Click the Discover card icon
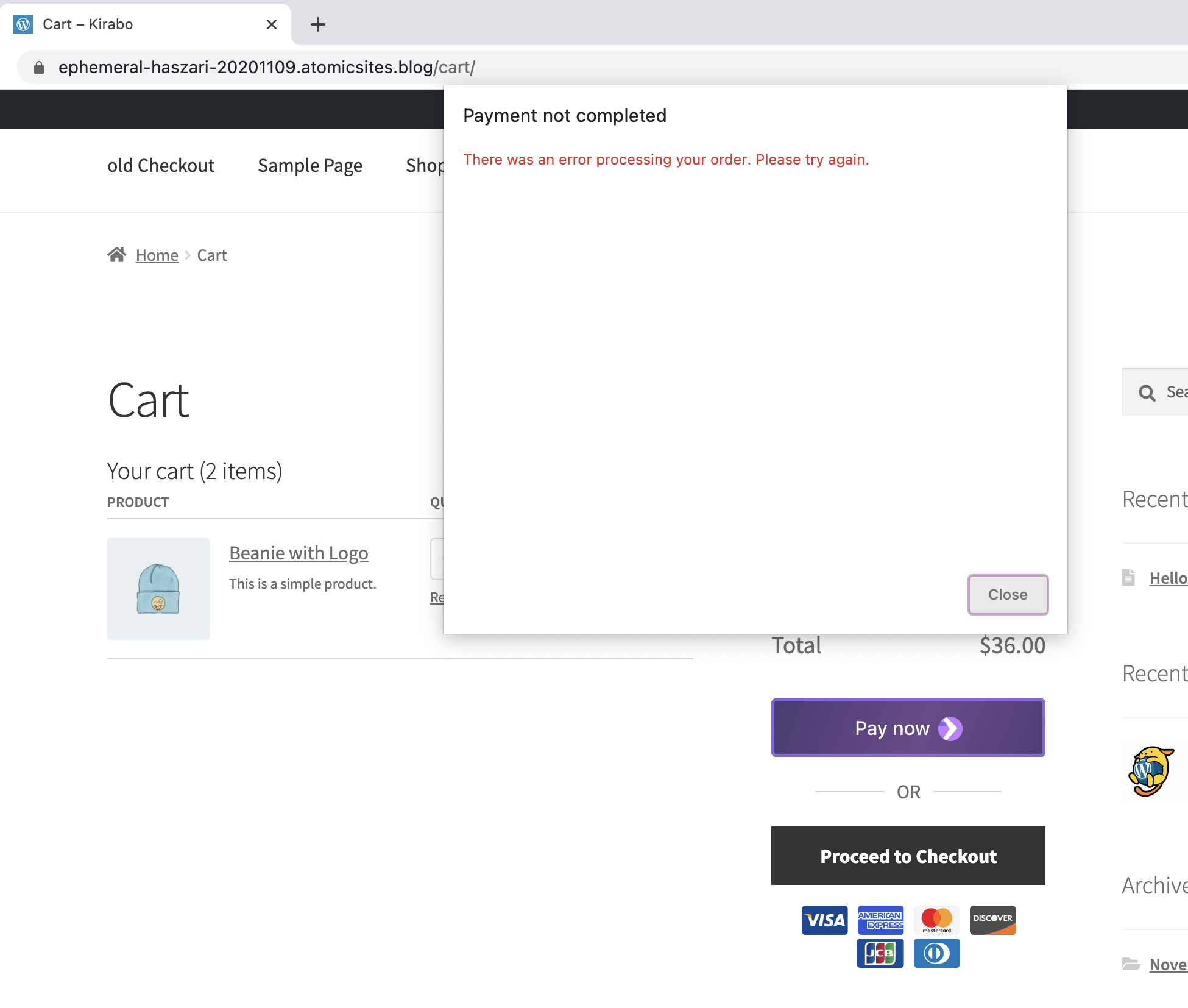Image resolution: width=1188 pixels, height=1008 pixels. coord(992,920)
